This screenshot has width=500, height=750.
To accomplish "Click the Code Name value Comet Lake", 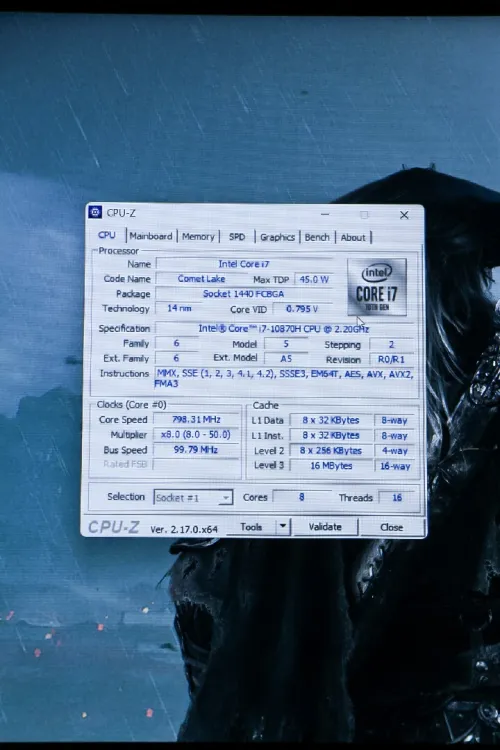I will [201, 279].
